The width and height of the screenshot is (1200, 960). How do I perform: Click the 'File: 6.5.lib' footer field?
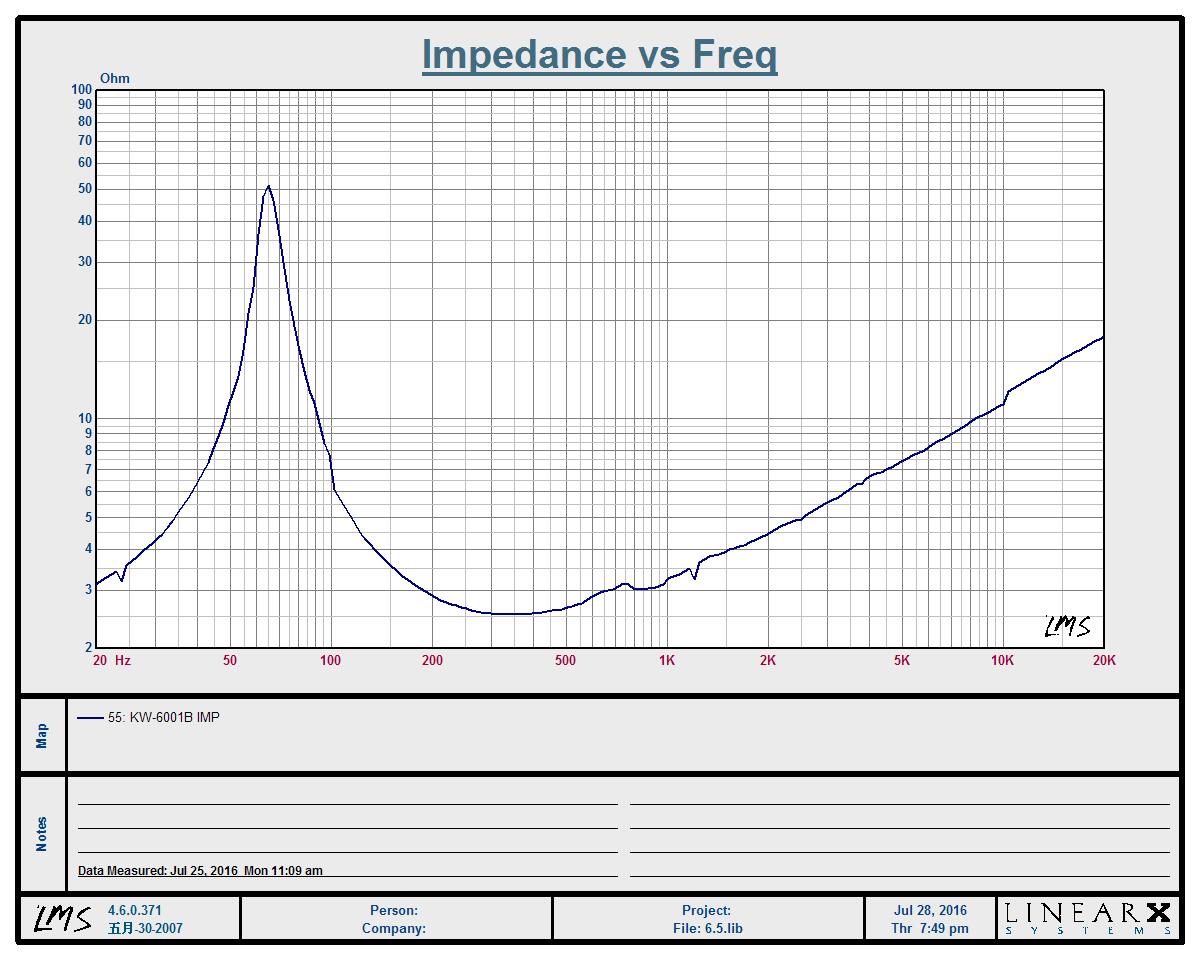(x=707, y=928)
